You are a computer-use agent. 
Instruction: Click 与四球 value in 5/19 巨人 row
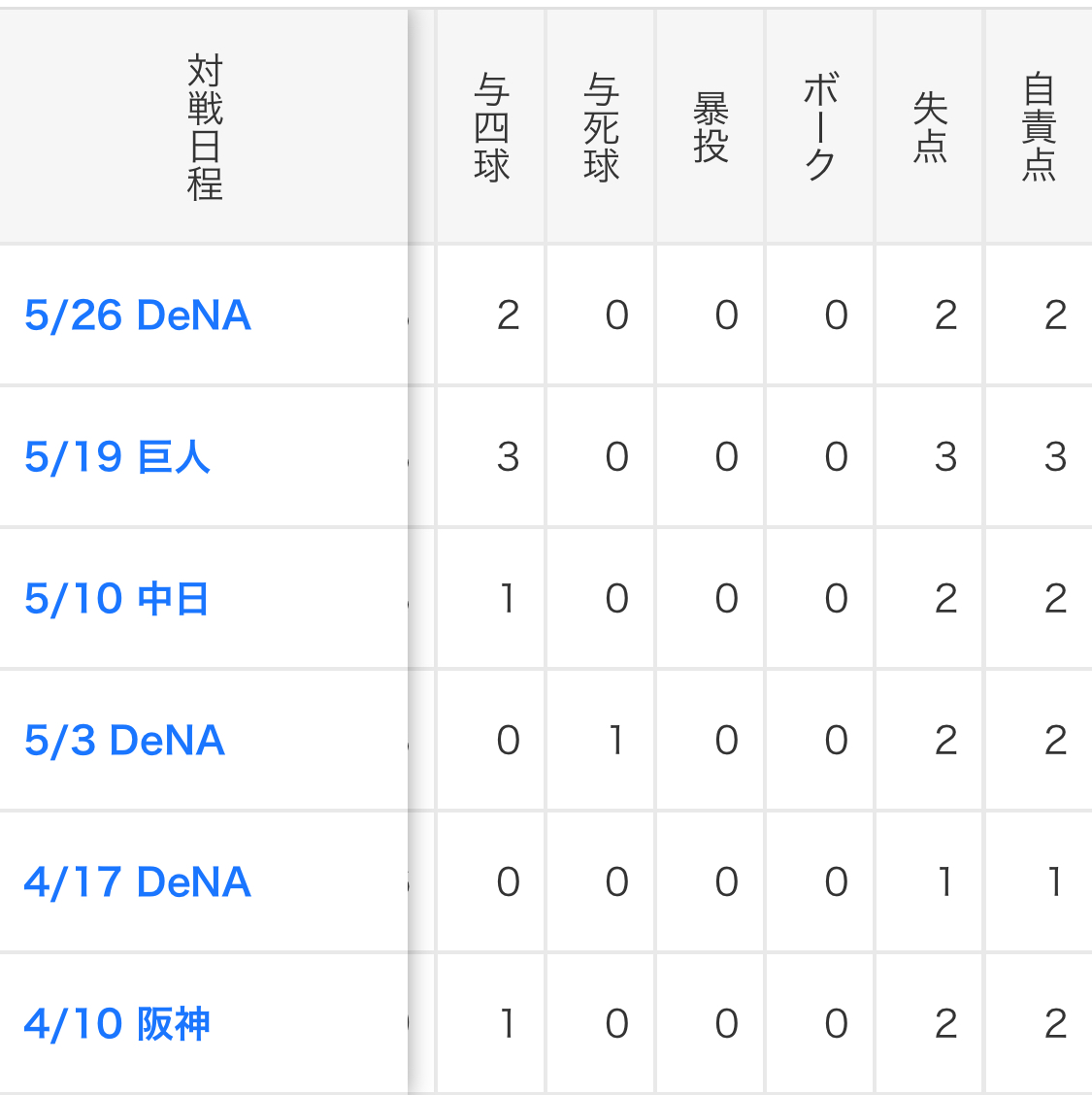coord(508,457)
